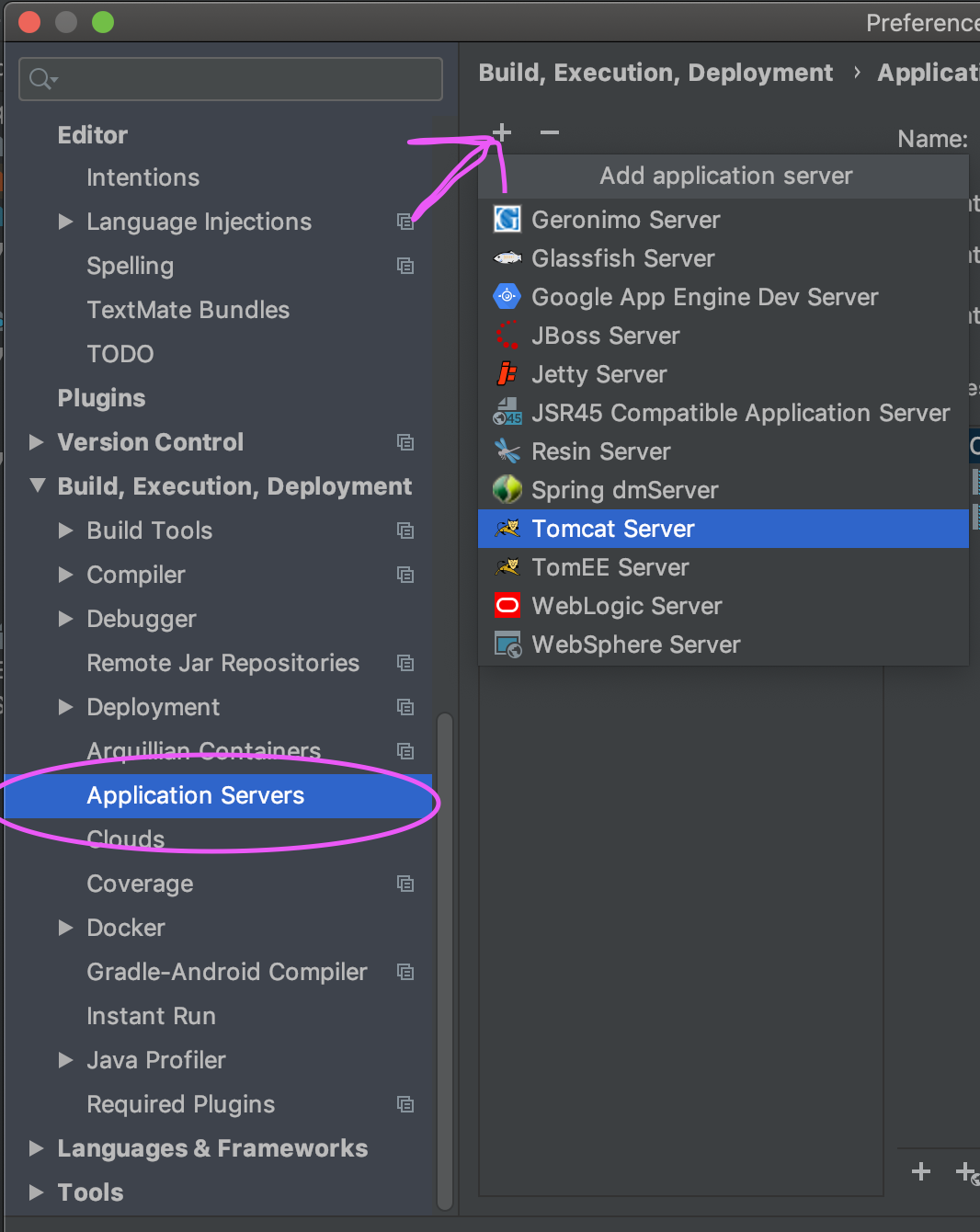Viewport: 980px width, 1232px height.
Task: Select Google App Engine Dev Server icon
Action: tap(507, 297)
